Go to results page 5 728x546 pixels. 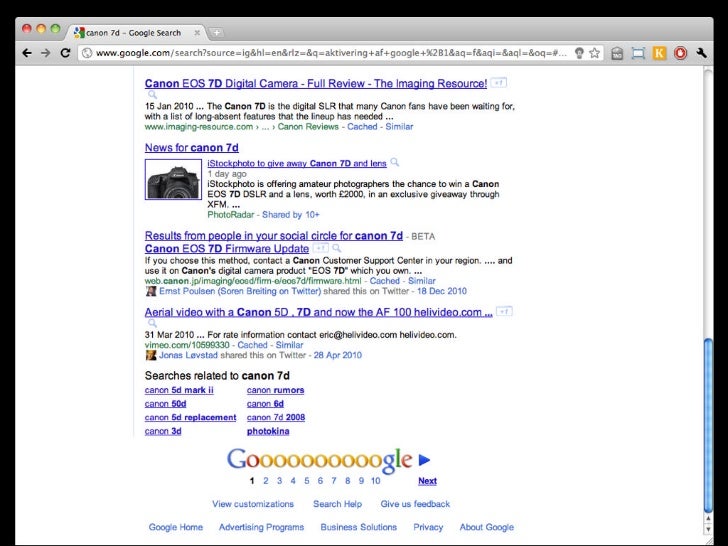coord(306,481)
